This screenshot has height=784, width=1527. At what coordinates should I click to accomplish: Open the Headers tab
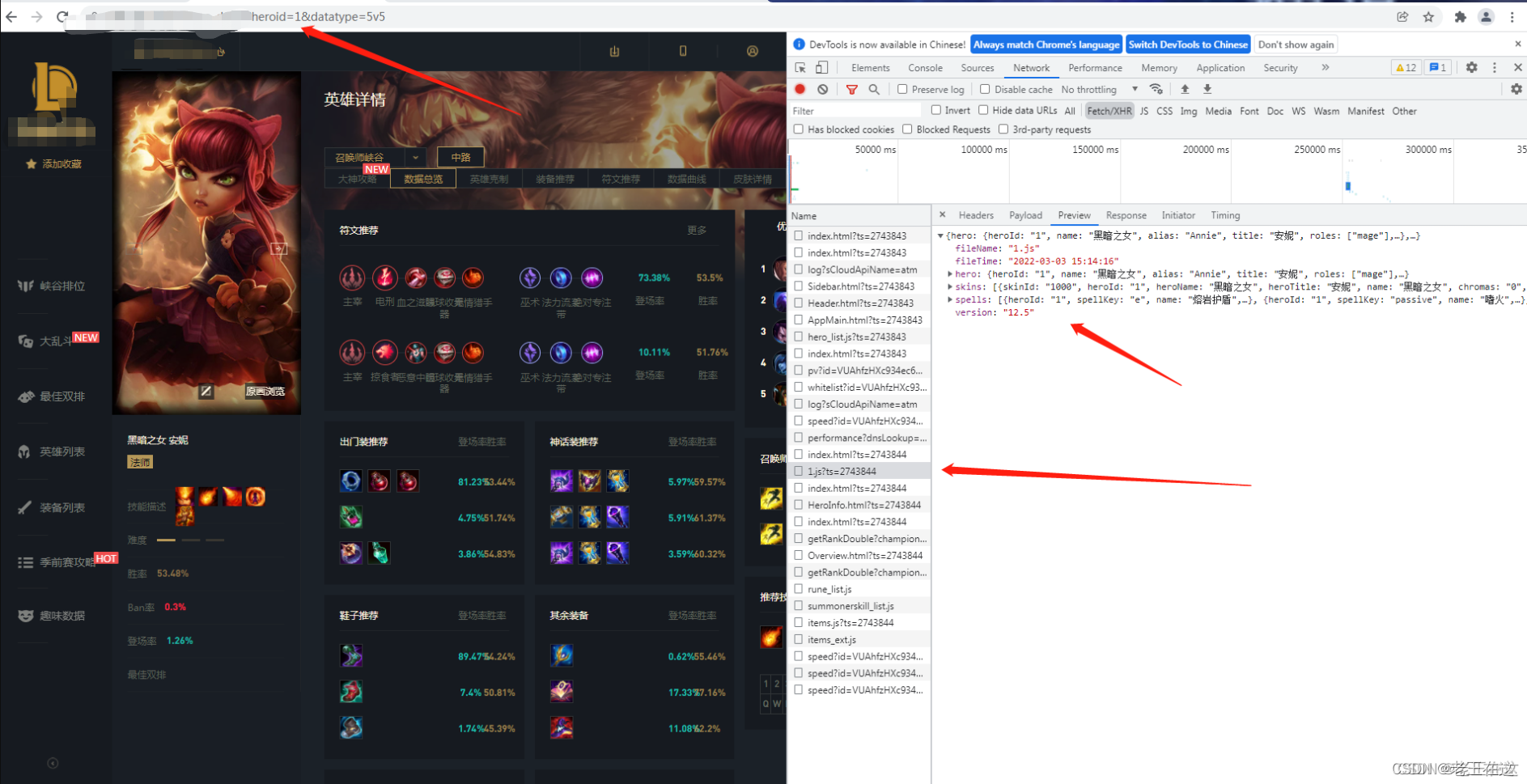(976, 215)
